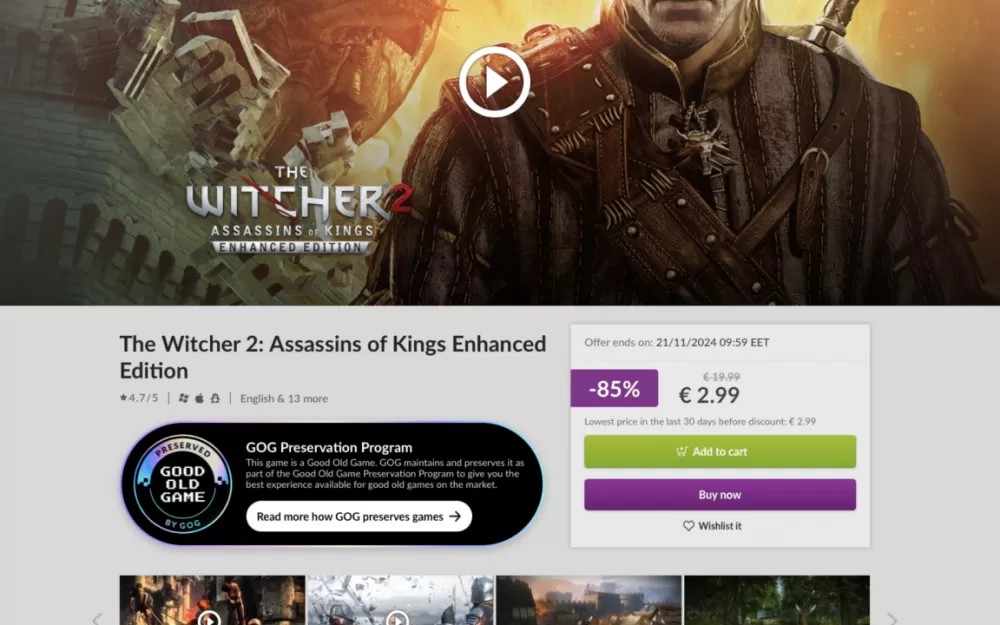
Task: Click the heart icon next to Wishlist it
Action: 689,526
